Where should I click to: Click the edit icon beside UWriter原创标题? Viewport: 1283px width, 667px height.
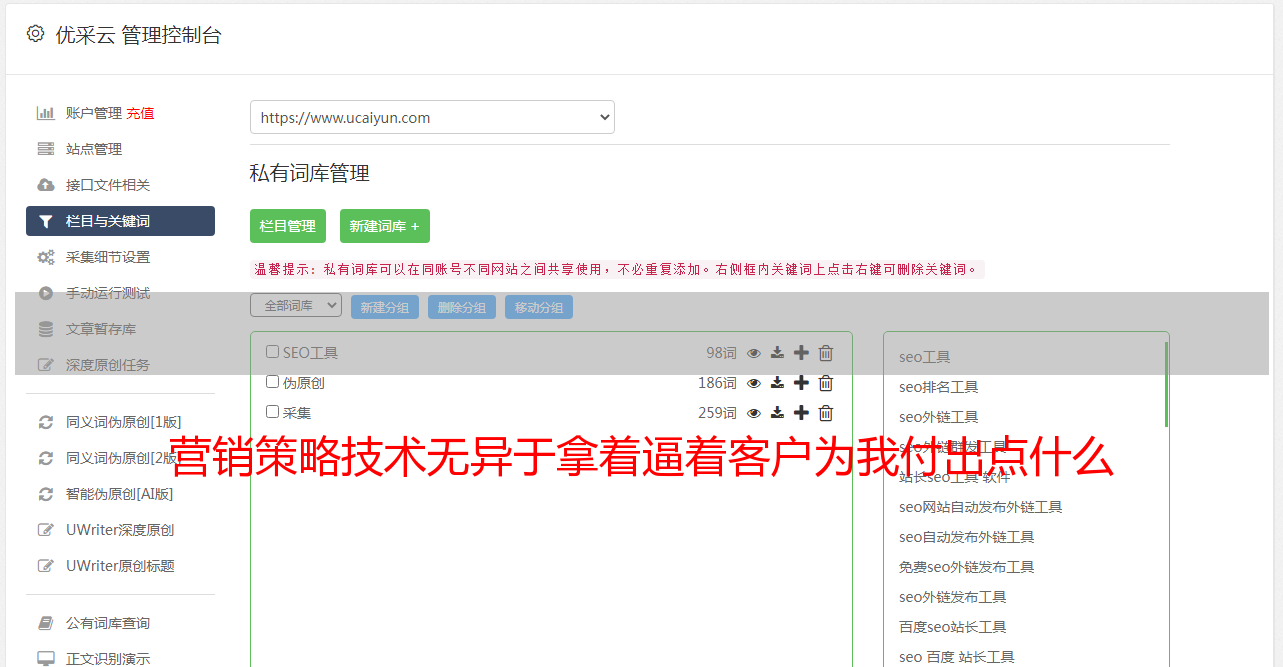[46, 566]
